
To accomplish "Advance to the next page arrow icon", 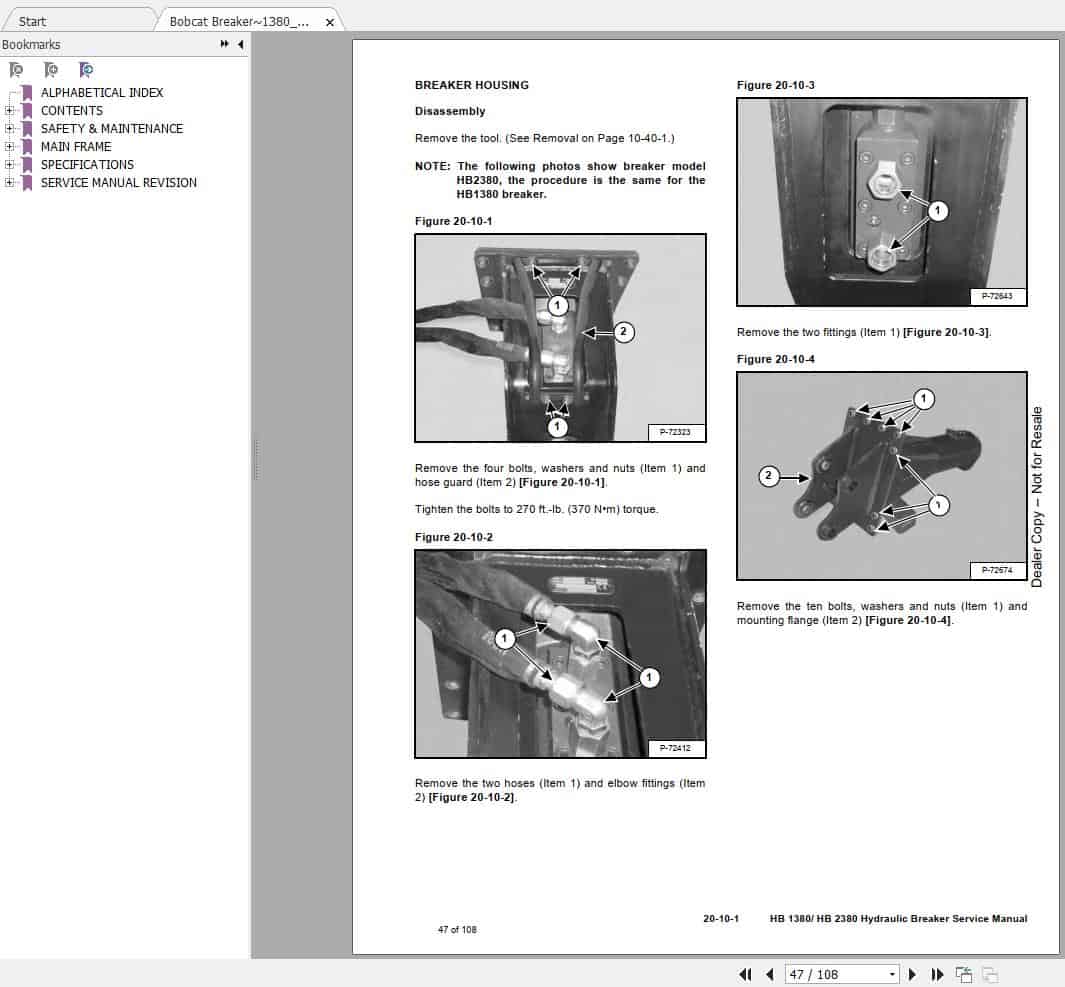I will pos(913,973).
